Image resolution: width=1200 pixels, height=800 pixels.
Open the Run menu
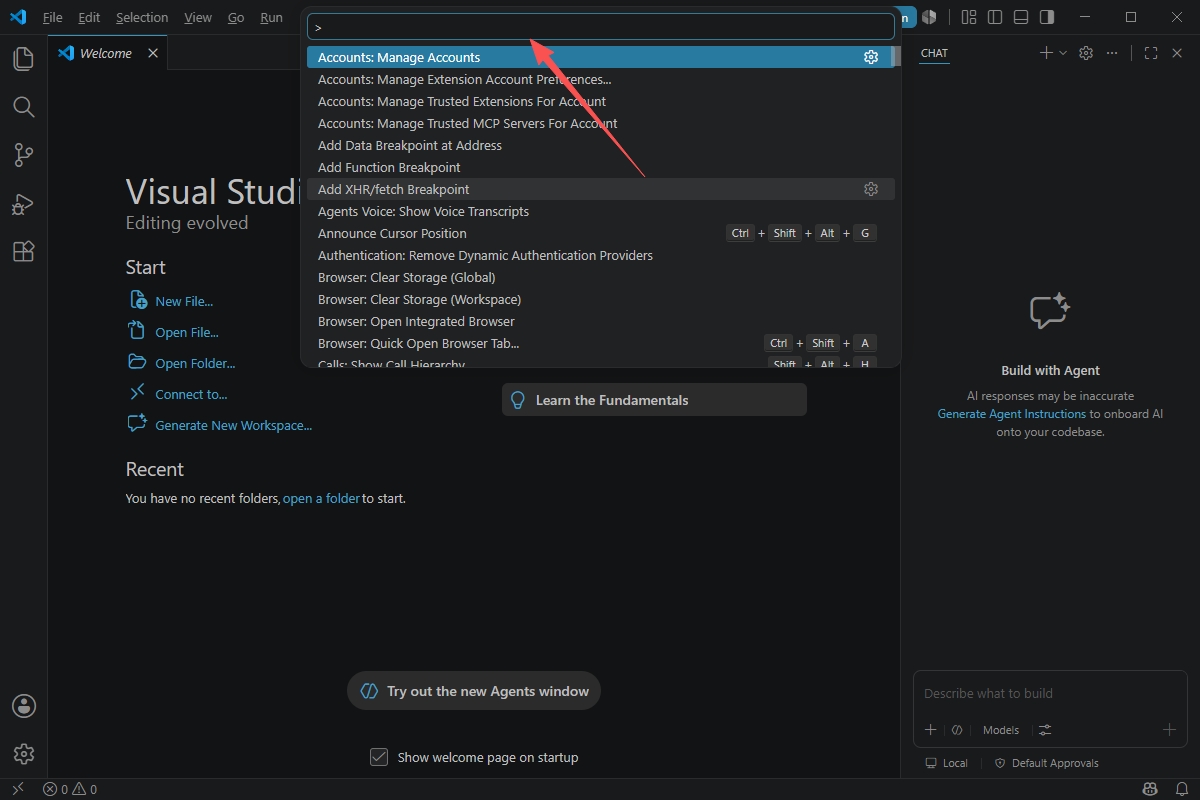(271, 17)
